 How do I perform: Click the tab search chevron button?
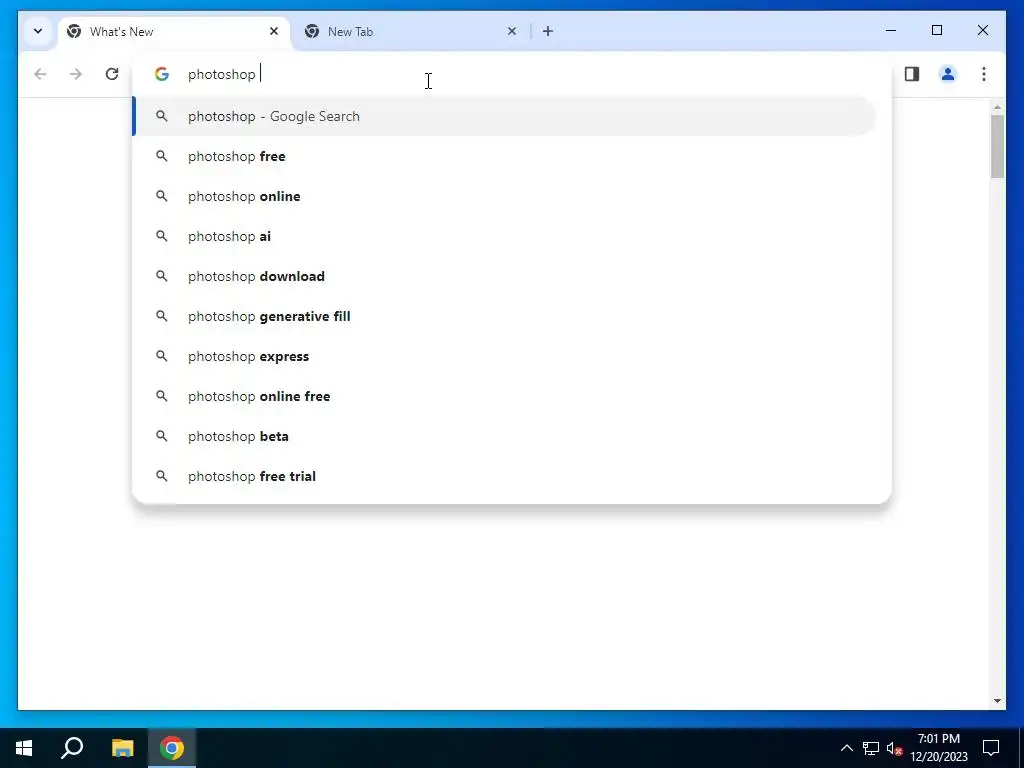[38, 31]
